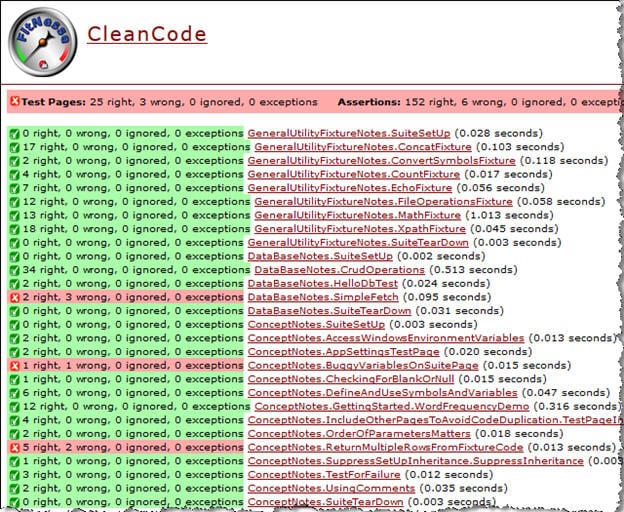Click green check icon for XpathFixture row

[x=14, y=230]
